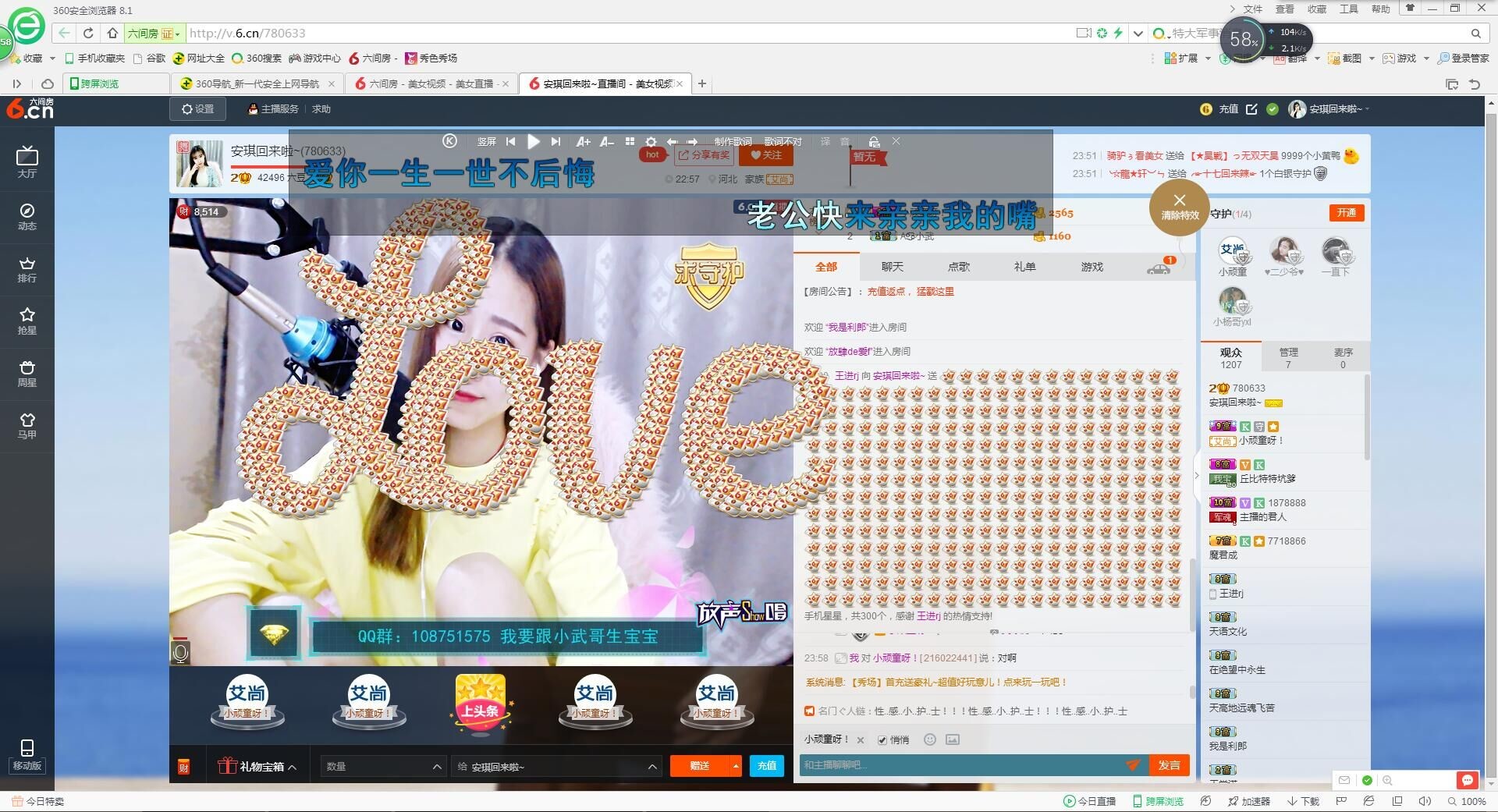Switch to the 点歌 tab
1498x812 pixels.
[x=959, y=267]
